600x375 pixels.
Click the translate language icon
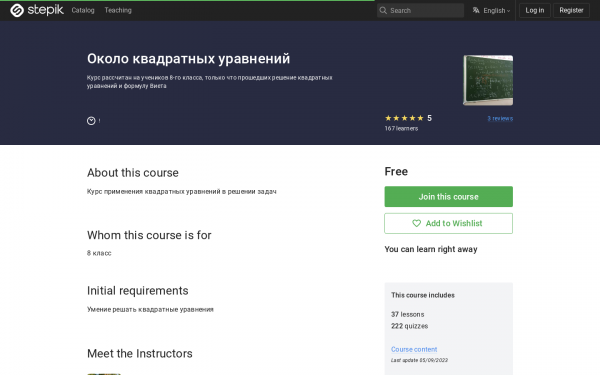[476, 10]
